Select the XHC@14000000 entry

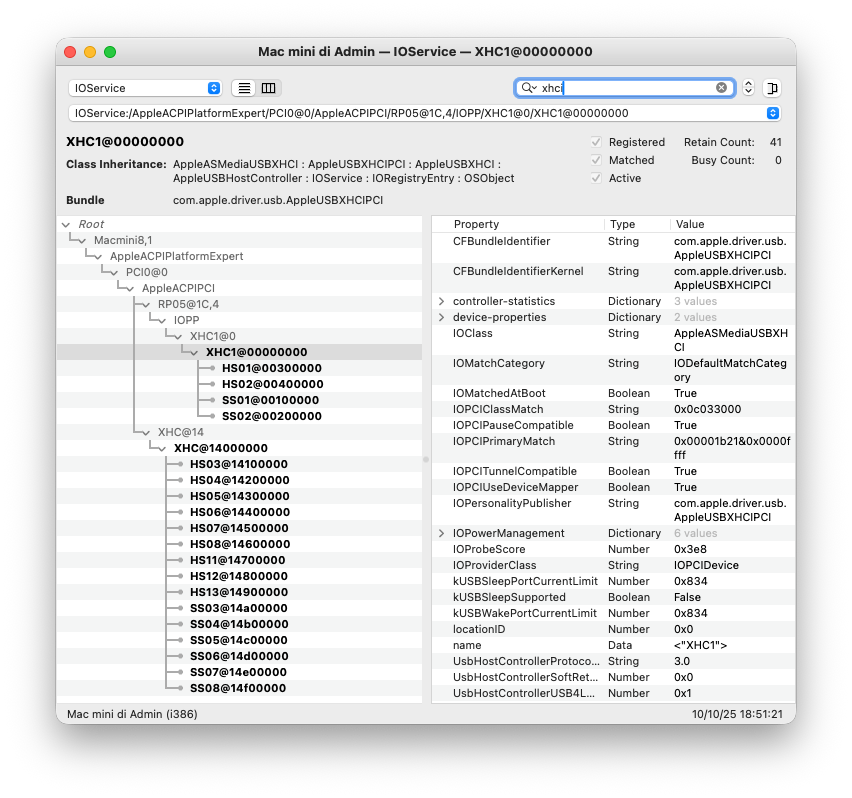221,448
